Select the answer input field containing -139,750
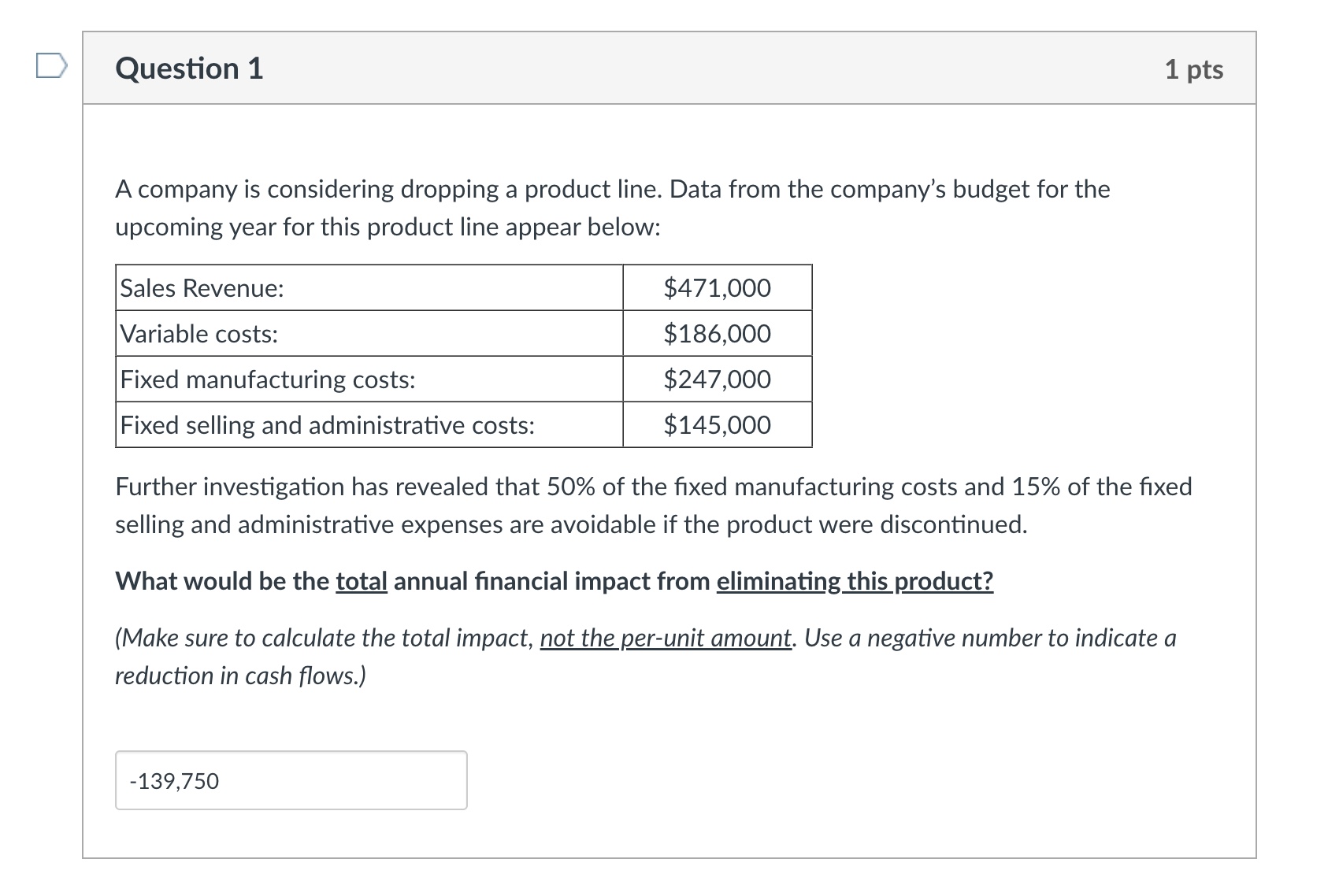This screenshot has width=1339, height=896. point(291,780)
